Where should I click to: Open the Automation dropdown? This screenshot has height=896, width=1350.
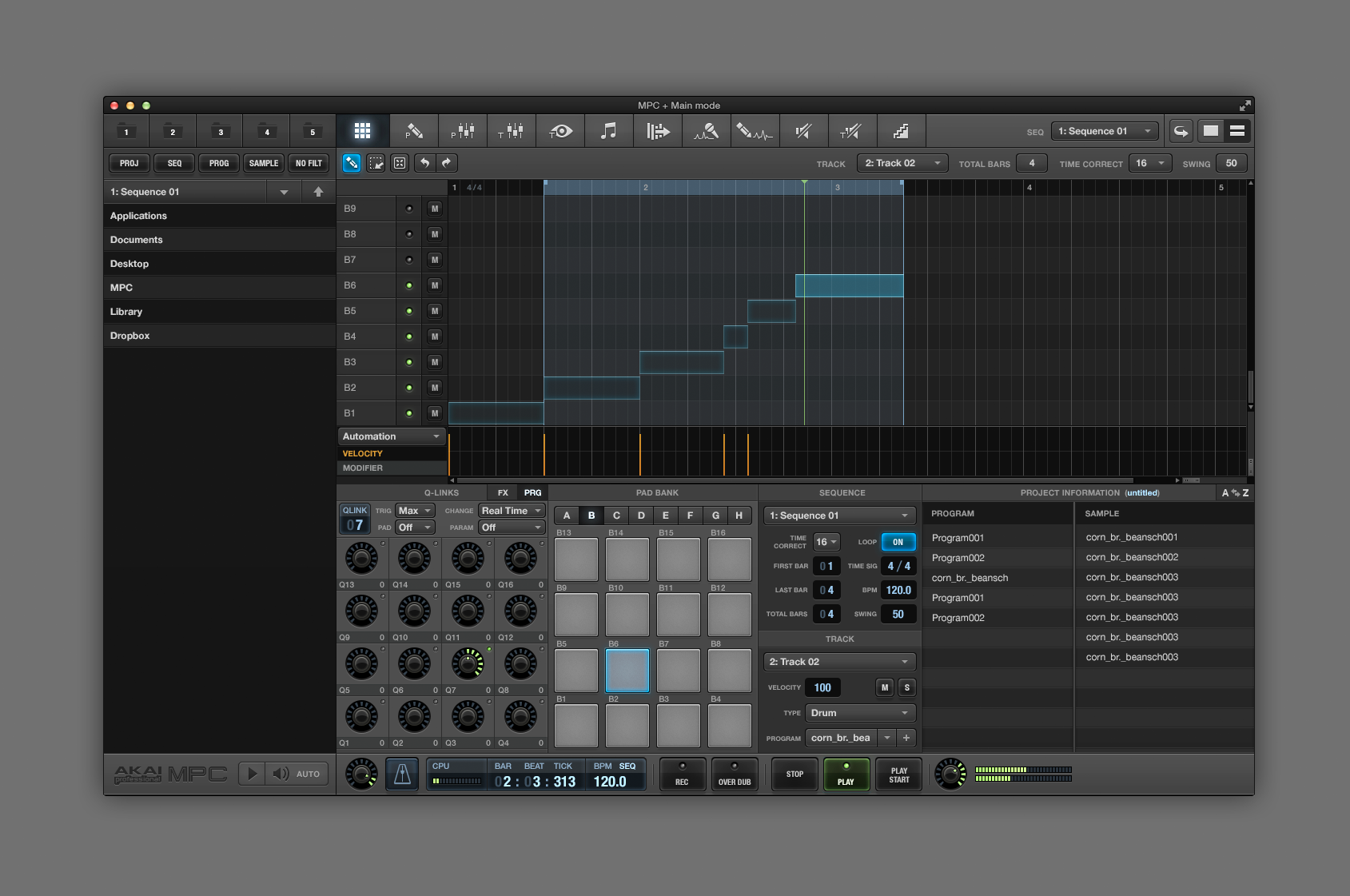(x=392, y=436)
